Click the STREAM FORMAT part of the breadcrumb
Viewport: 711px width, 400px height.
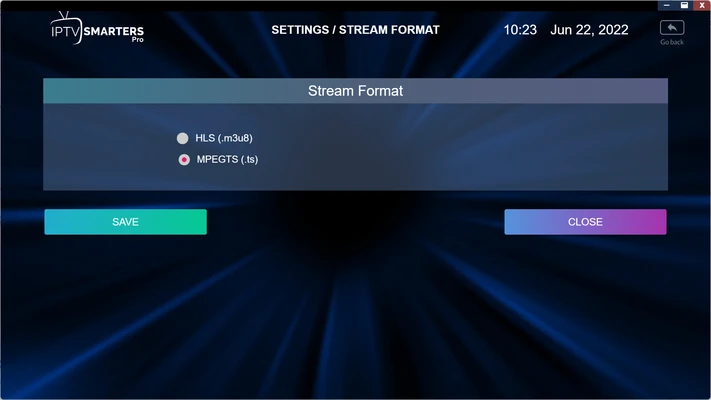pyautogui.click(x=389, y=30)
